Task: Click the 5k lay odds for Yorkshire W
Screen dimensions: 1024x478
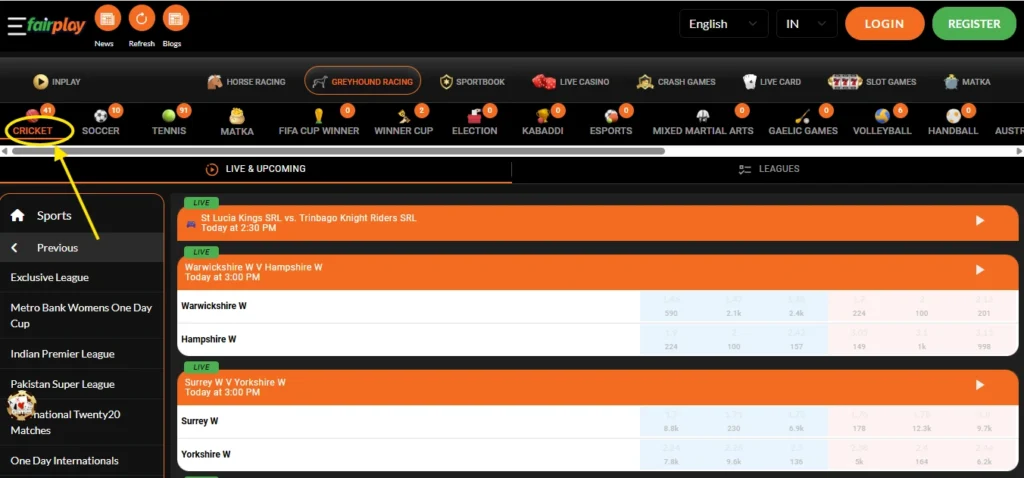Action: pyautogui.click(x=859, y=454)
